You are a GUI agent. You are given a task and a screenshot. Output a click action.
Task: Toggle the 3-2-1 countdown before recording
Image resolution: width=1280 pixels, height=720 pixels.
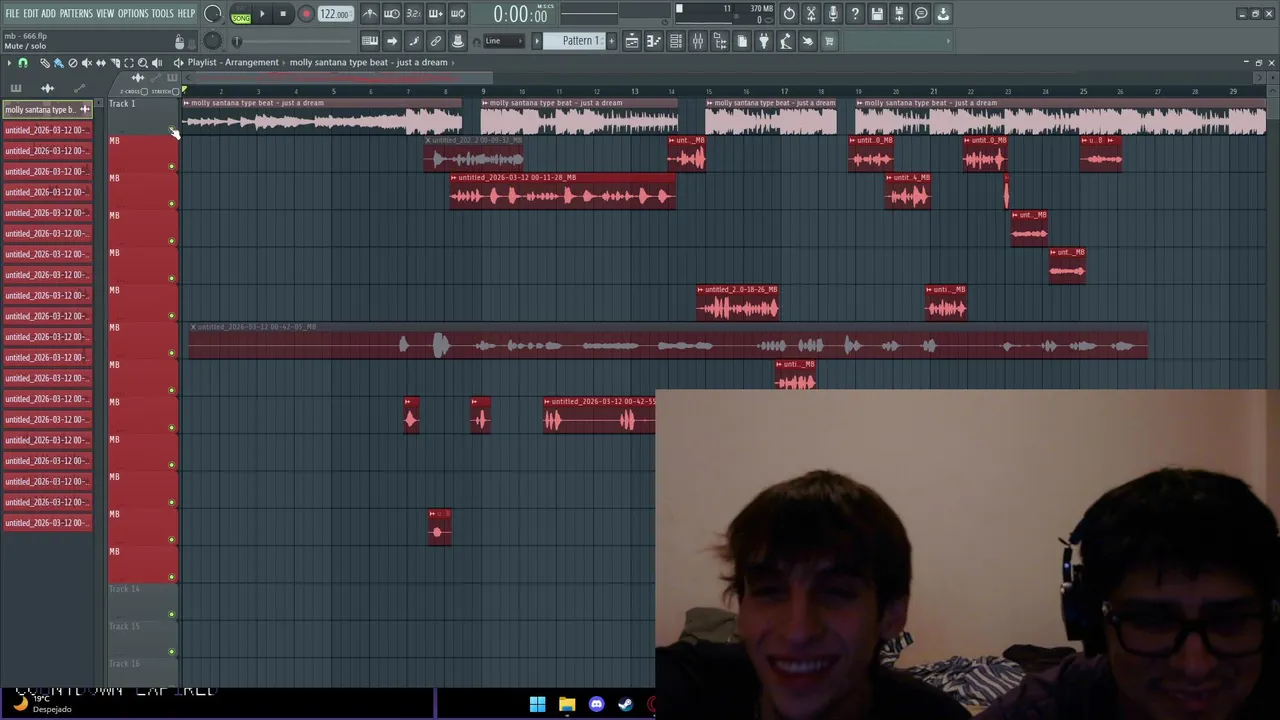(x=413, y=14)
